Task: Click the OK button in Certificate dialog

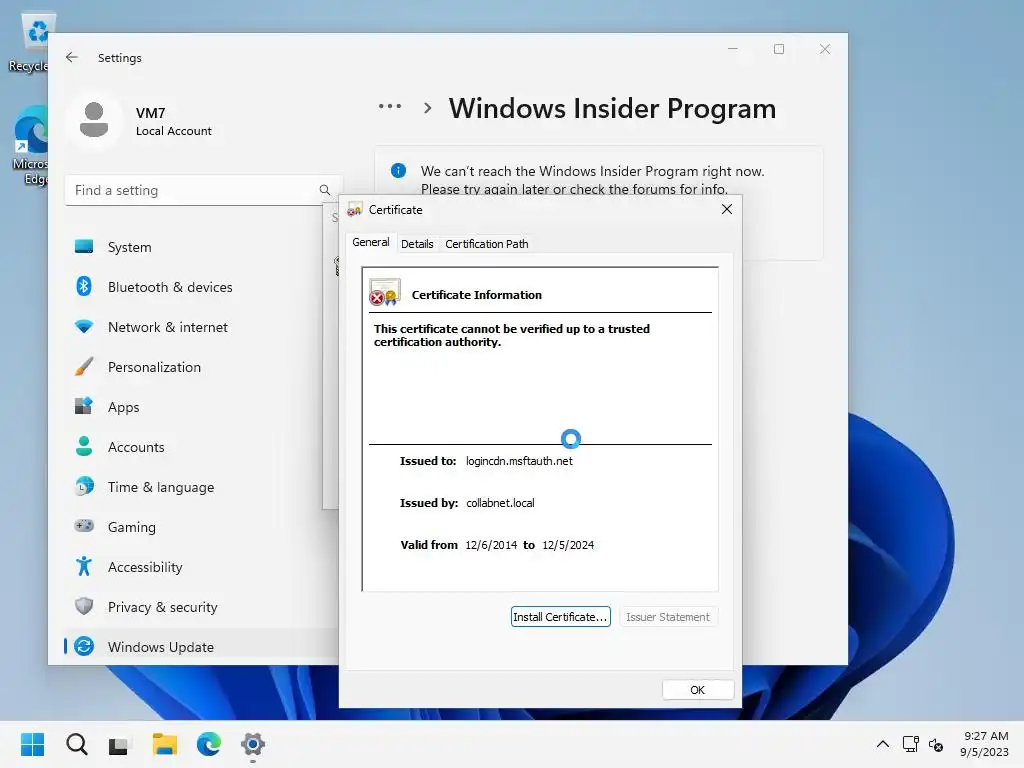Action: [x=697, y=690]
